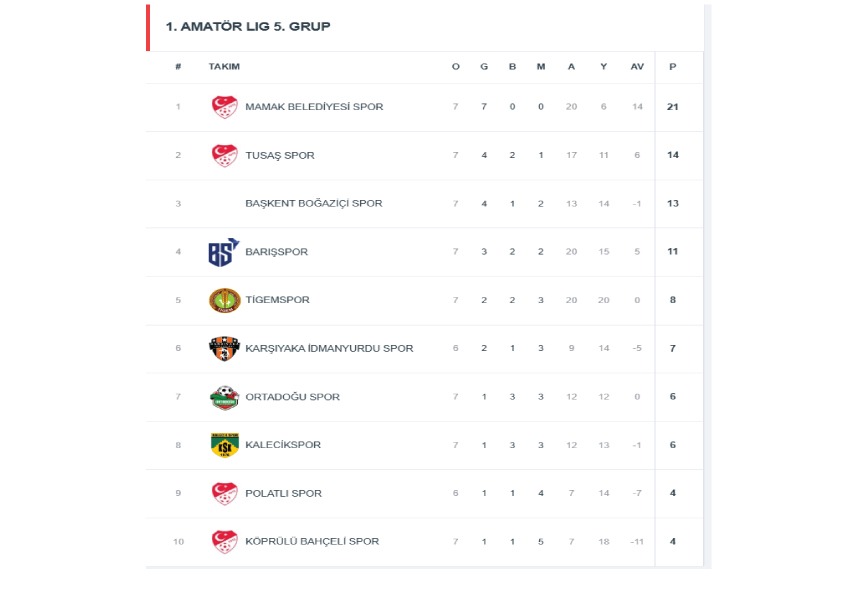This screenshot has height=595, width=842.
Task: Open the Karşıyaka İdmanyurdu Spor name link
Action: click(x=329, y=349)
